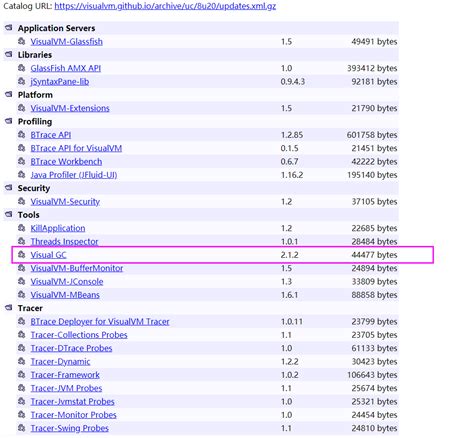Click the plugin icon next to jSyntaxPane-lib
This screenshot has height=438, width=474.
click(x=22, y=81)
